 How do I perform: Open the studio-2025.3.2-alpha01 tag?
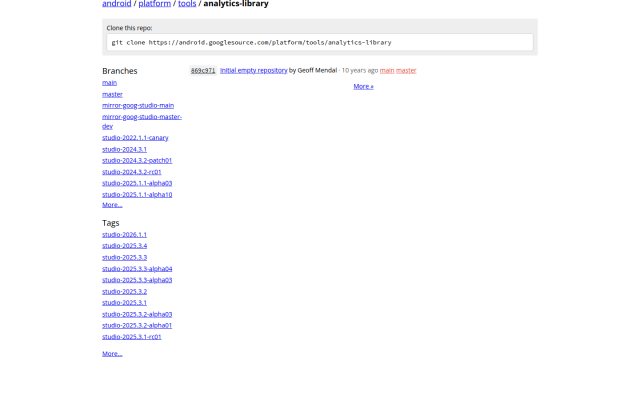pyautogui.click(x=137, y=325)
